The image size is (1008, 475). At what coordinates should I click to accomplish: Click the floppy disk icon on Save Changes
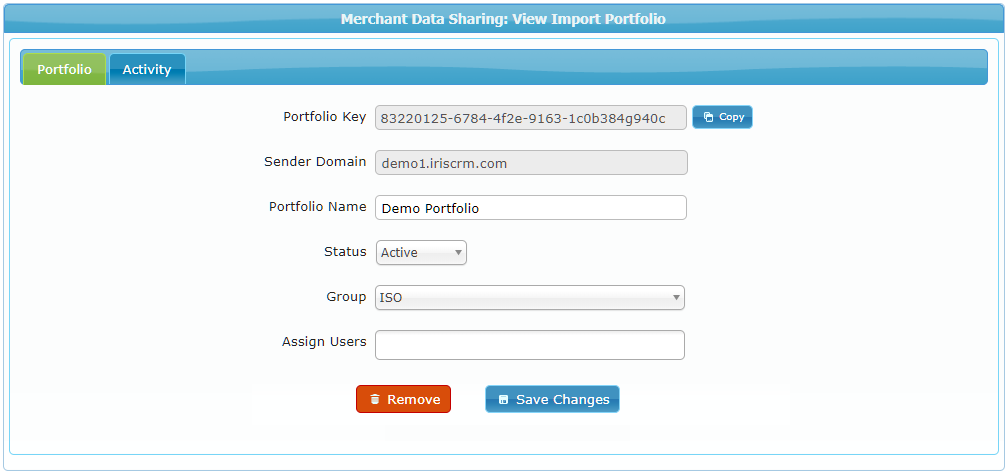(503, 399)
